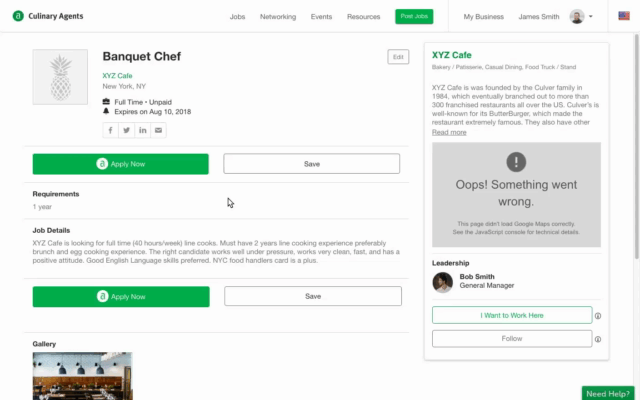Viewport: 640px width, 400px height.
Task: Open the Jobs menu item
Action: [237, 17]
